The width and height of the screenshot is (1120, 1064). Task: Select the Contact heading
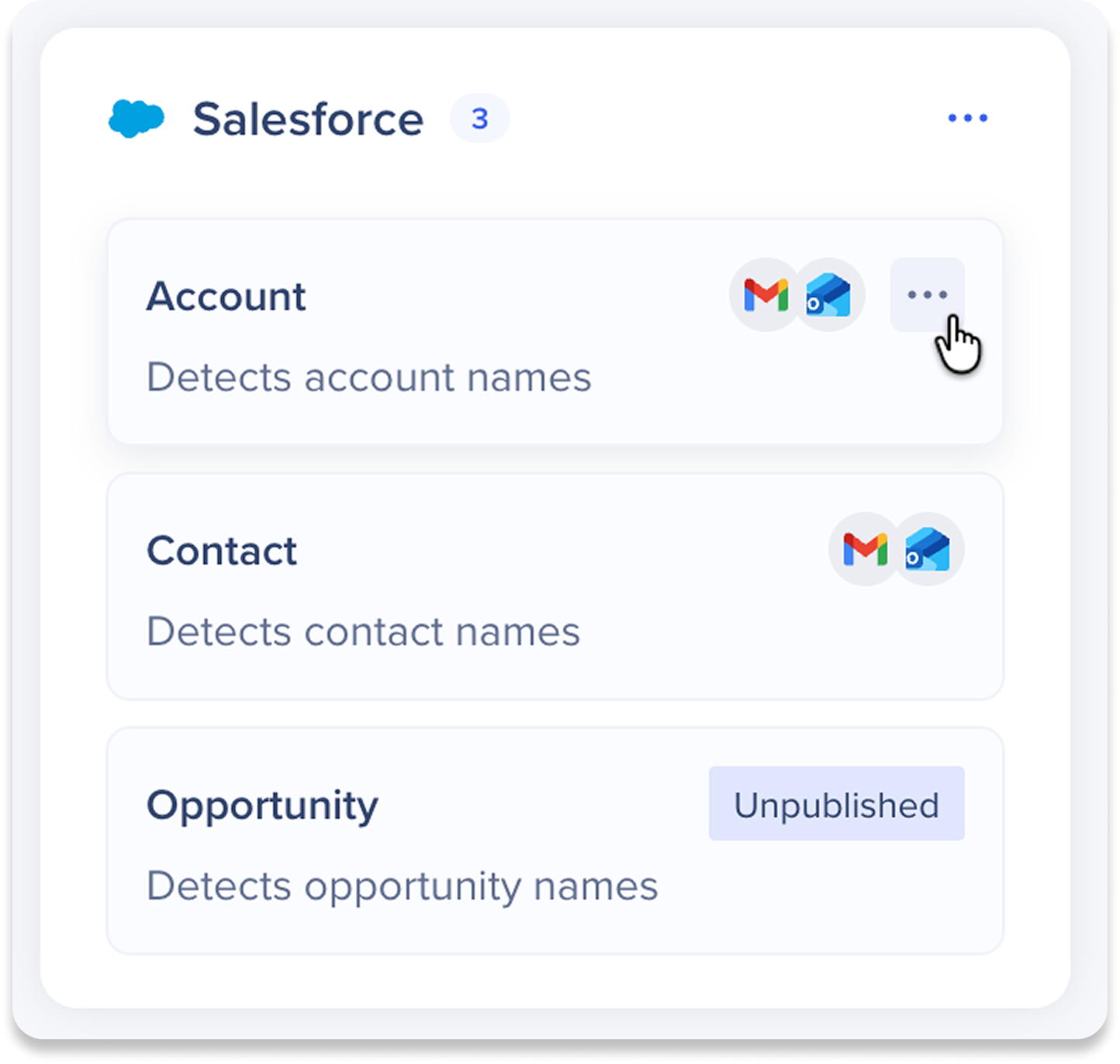click(x=222, y=551)
